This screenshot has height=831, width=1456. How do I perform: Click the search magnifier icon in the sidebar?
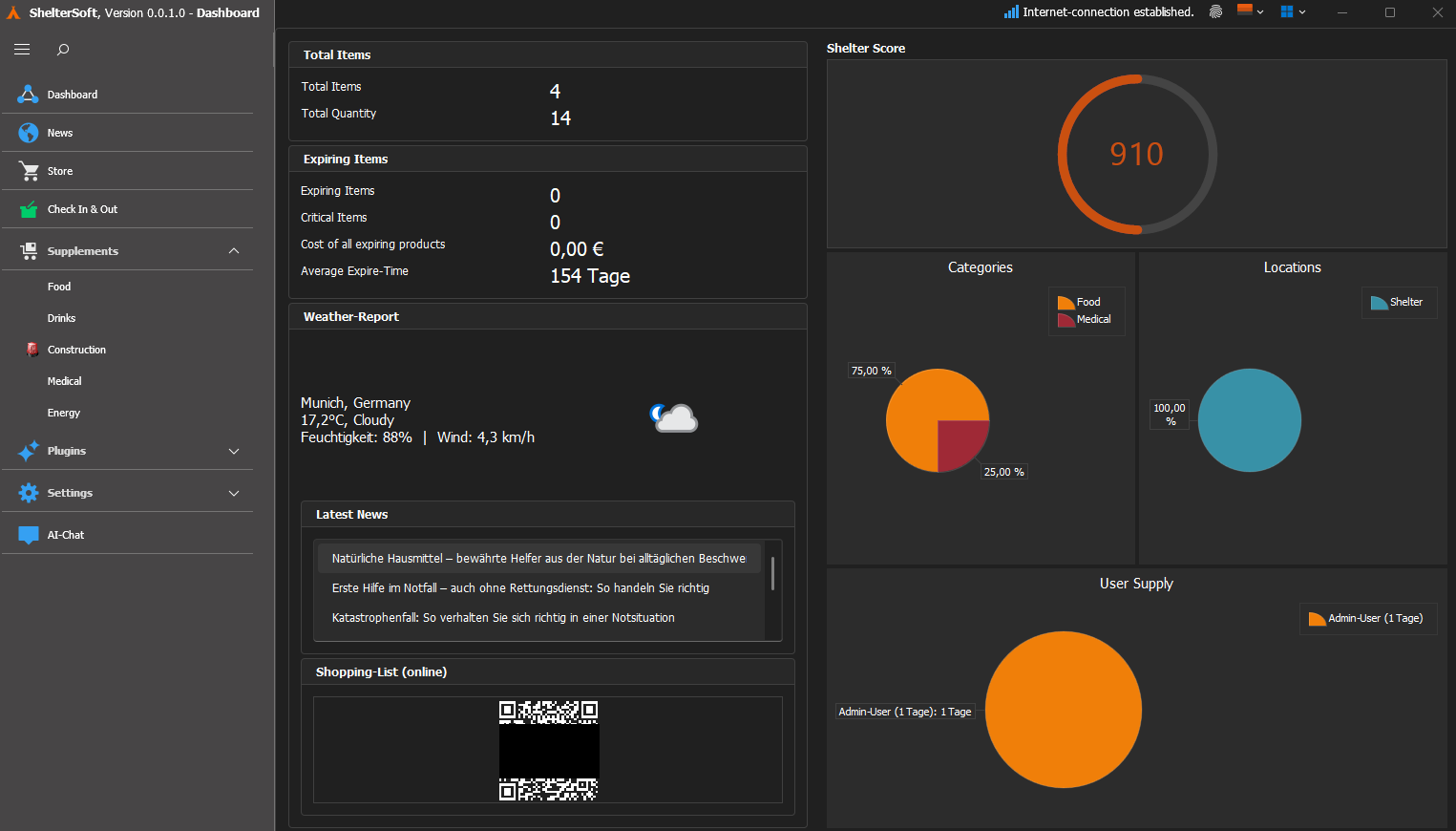click(x=63, y=50)
